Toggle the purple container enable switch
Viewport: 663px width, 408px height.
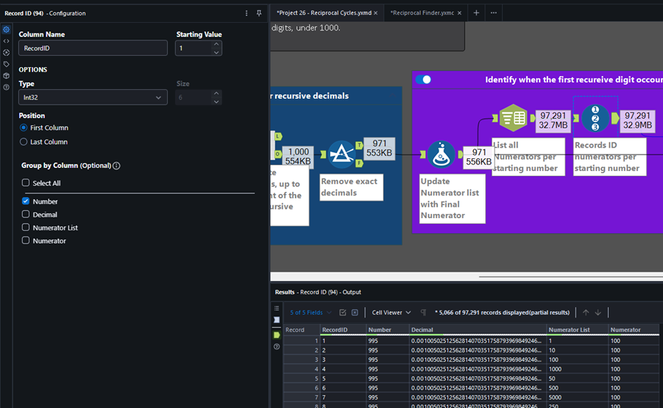[x=423, y=79]
